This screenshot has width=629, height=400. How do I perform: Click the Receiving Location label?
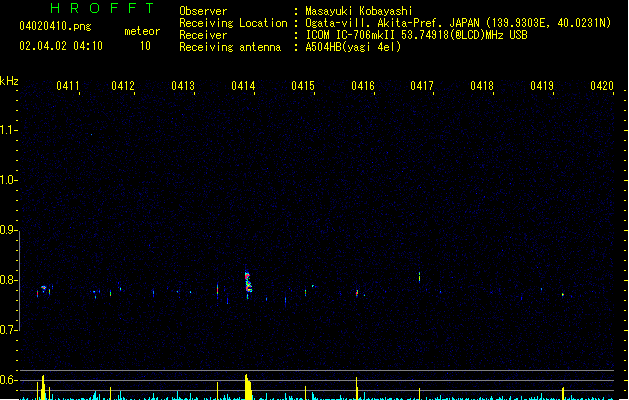tap(233, 23)
